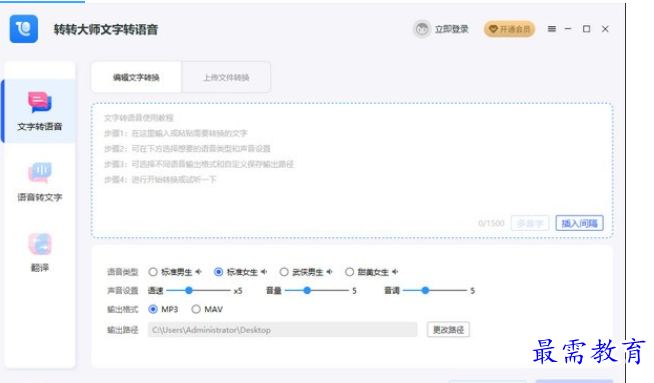Viewport: 654px width, 383px height.
Task: Preview the 标准女生 voice speaker icon
Action: 264,272
